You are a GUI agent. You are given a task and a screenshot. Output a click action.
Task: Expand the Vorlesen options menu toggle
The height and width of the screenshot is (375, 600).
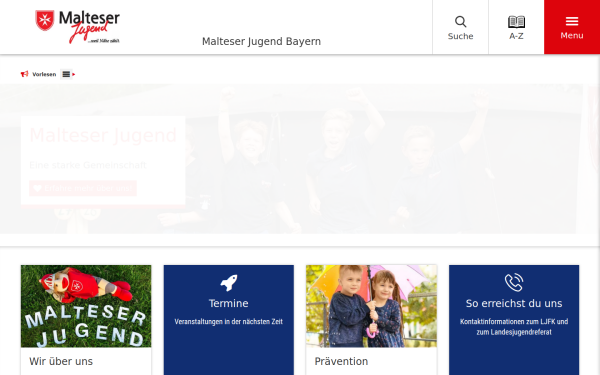click(x=67, y=74)
